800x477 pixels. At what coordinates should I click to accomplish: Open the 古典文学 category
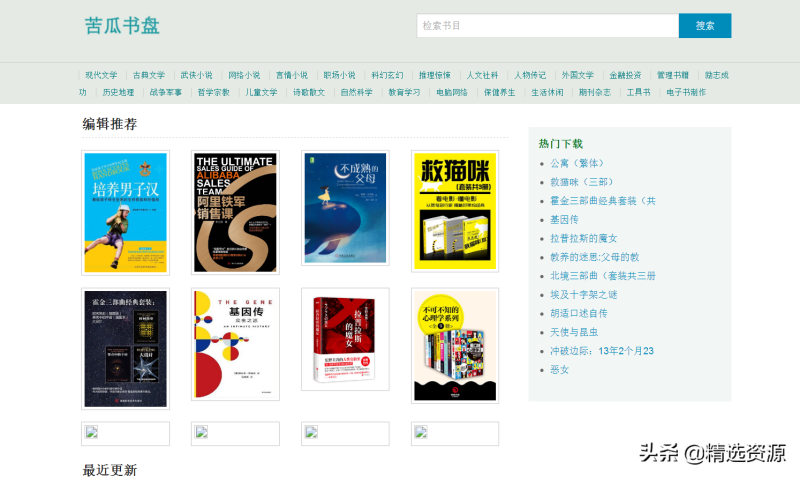pos(149,75)
